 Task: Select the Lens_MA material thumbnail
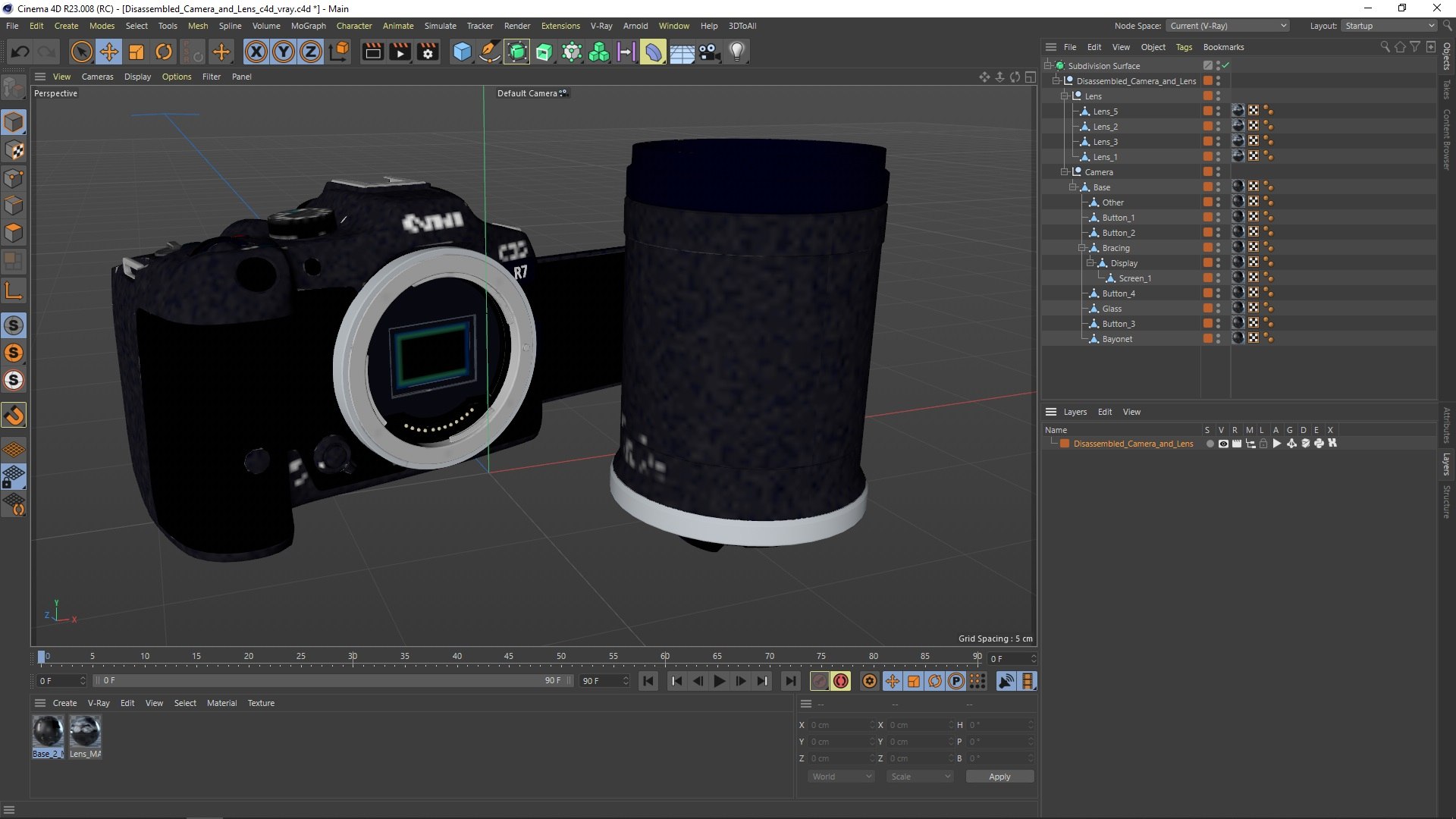click(x=85, y=736)
